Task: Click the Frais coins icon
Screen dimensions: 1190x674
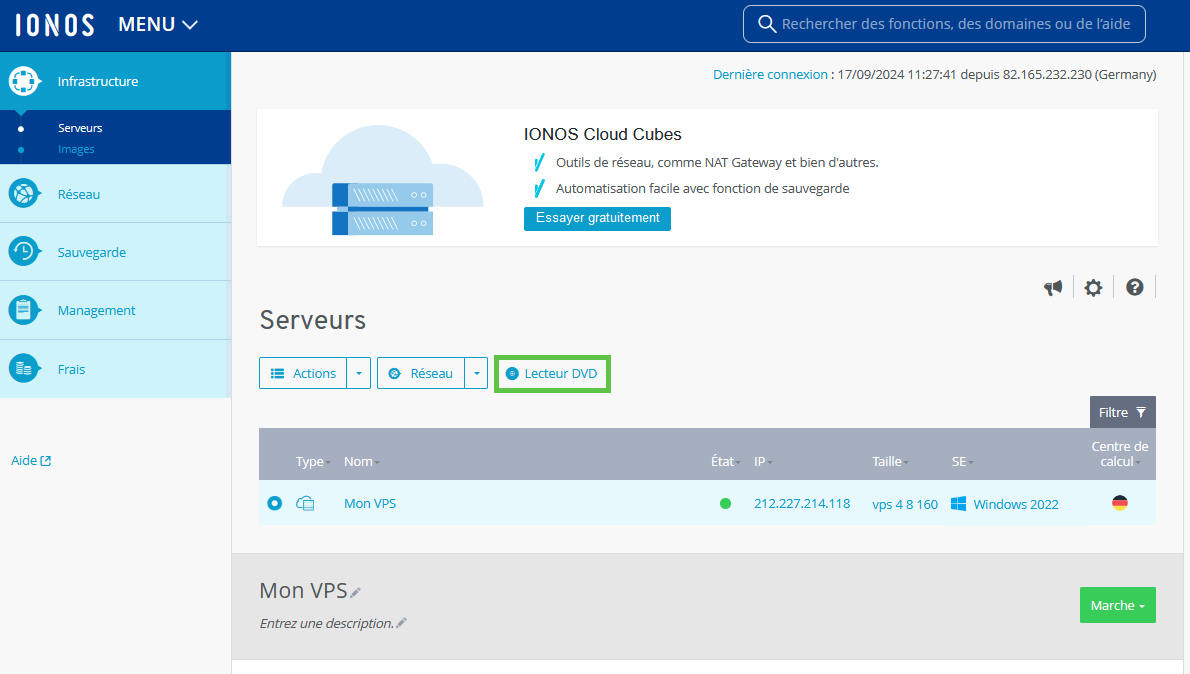Action: click(24, 369)
